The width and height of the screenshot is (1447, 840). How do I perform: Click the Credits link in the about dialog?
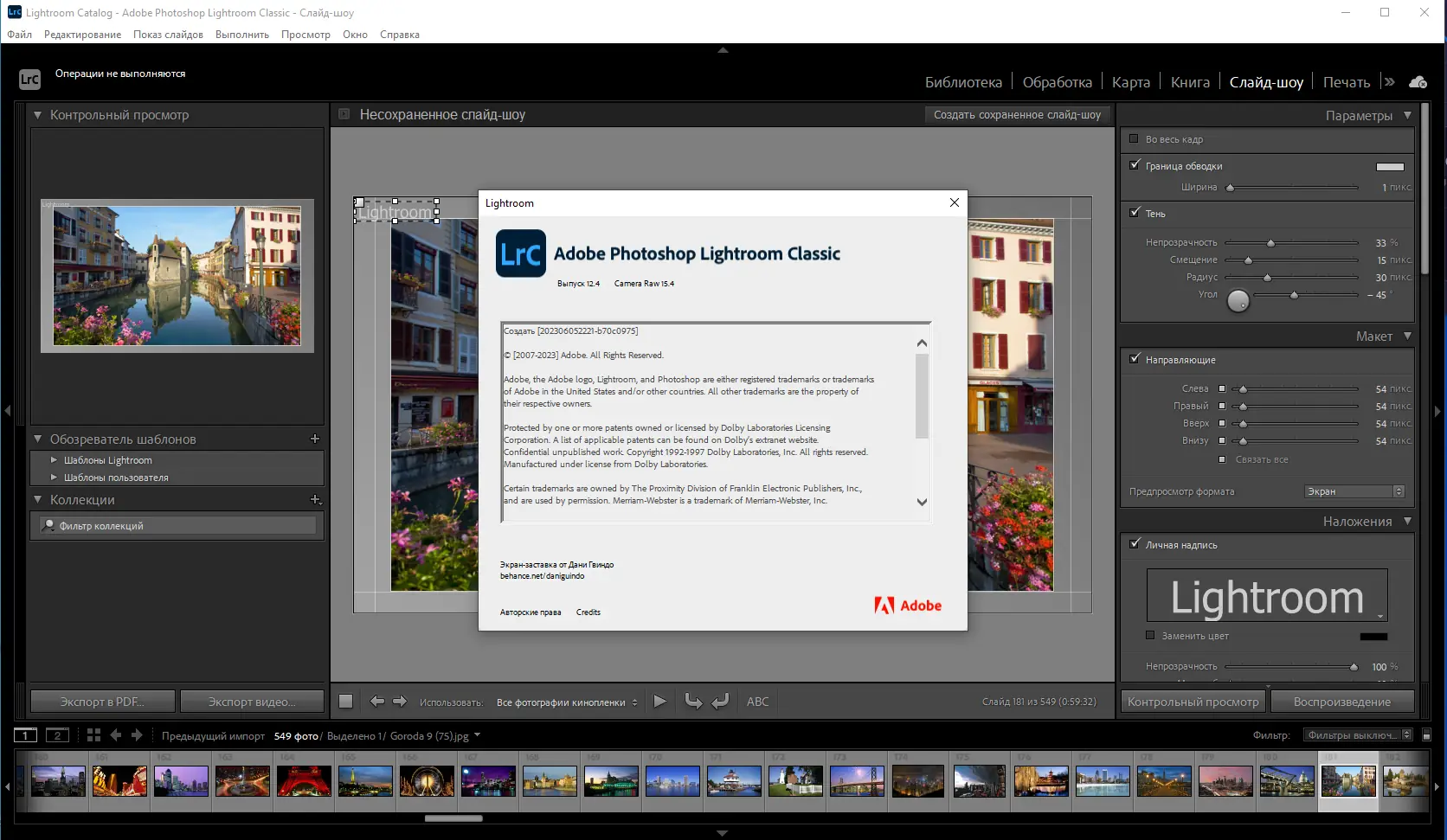588,612
